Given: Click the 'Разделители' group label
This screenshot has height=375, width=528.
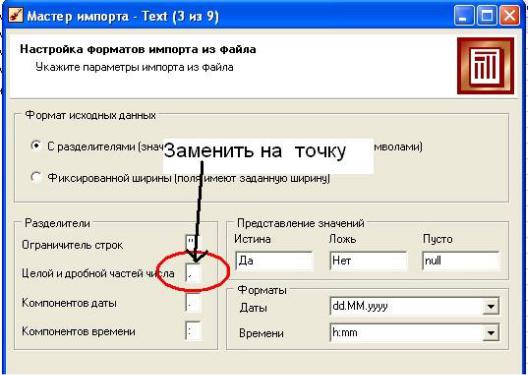Looking at the screenshot, I should [x=58, y=223].
